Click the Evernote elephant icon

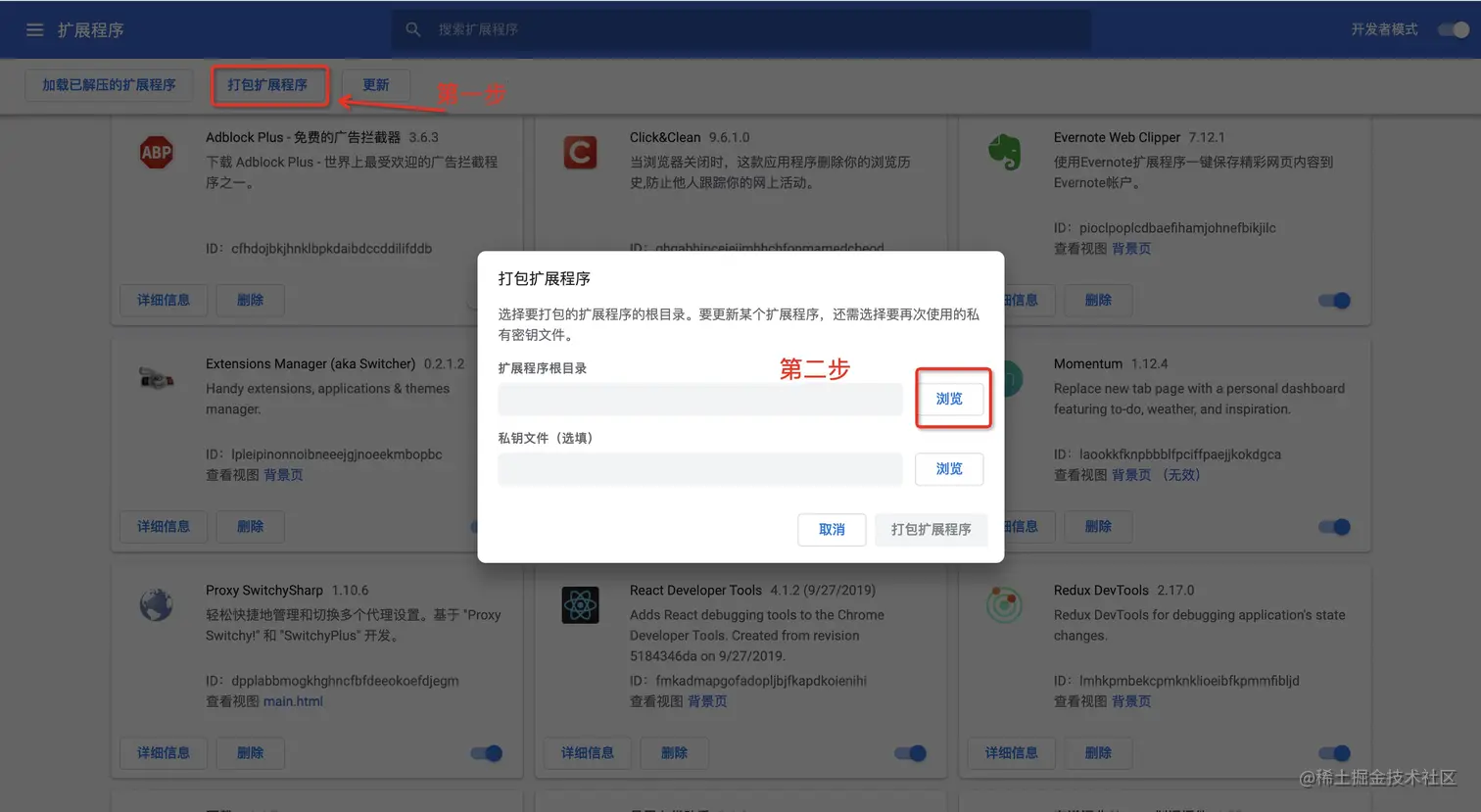point(1004,152)
